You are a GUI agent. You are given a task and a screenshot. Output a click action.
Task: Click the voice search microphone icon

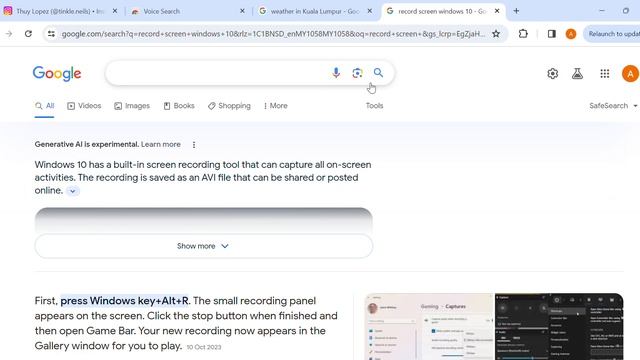336,73
